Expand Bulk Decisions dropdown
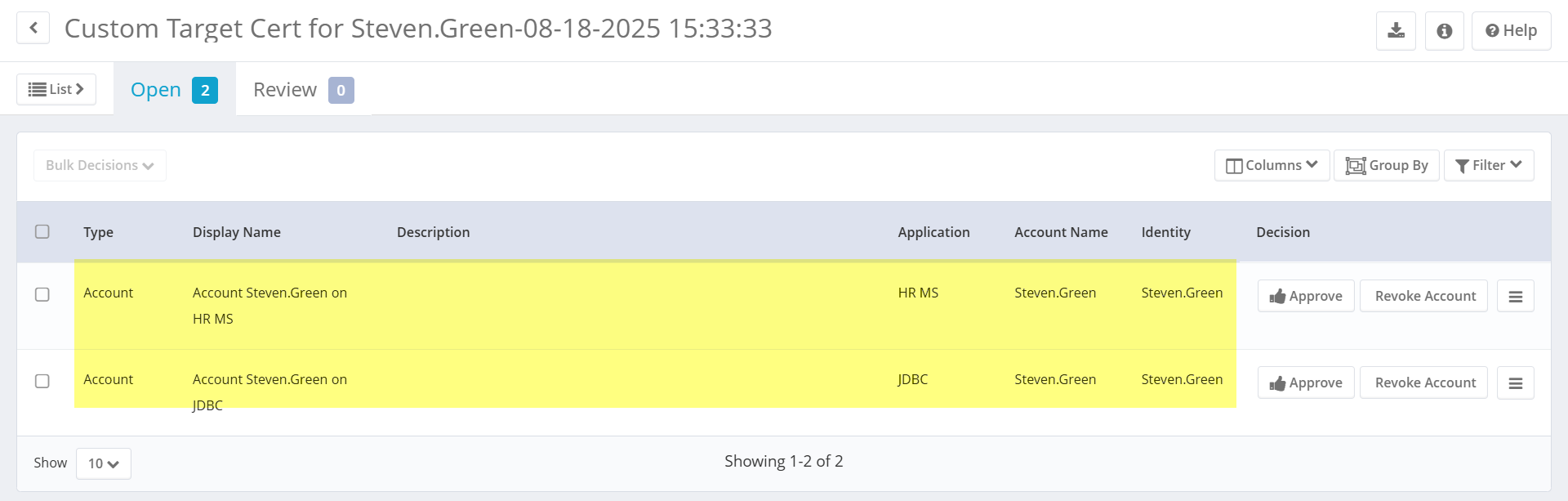Image resolution: width=1568 pixels, height=501 pixels. 100,166
